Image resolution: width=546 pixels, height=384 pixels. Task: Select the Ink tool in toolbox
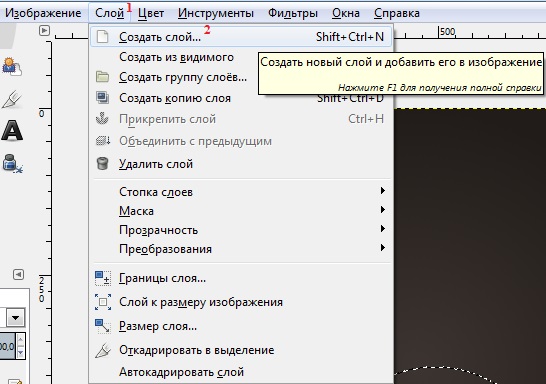pyautogui.click(x=12, y=163)
